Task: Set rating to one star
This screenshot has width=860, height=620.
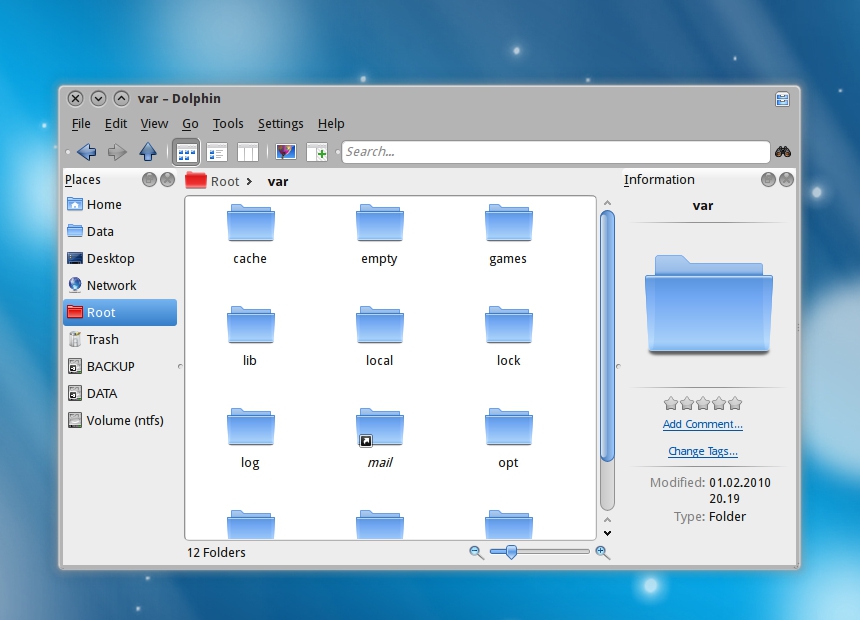Action: click(670, 404)
